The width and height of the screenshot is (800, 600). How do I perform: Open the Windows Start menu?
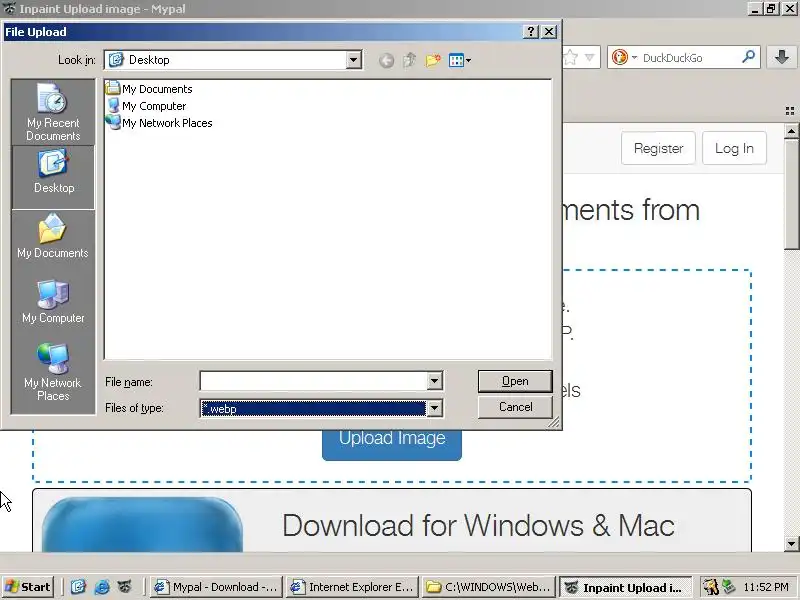coord(28,587)
